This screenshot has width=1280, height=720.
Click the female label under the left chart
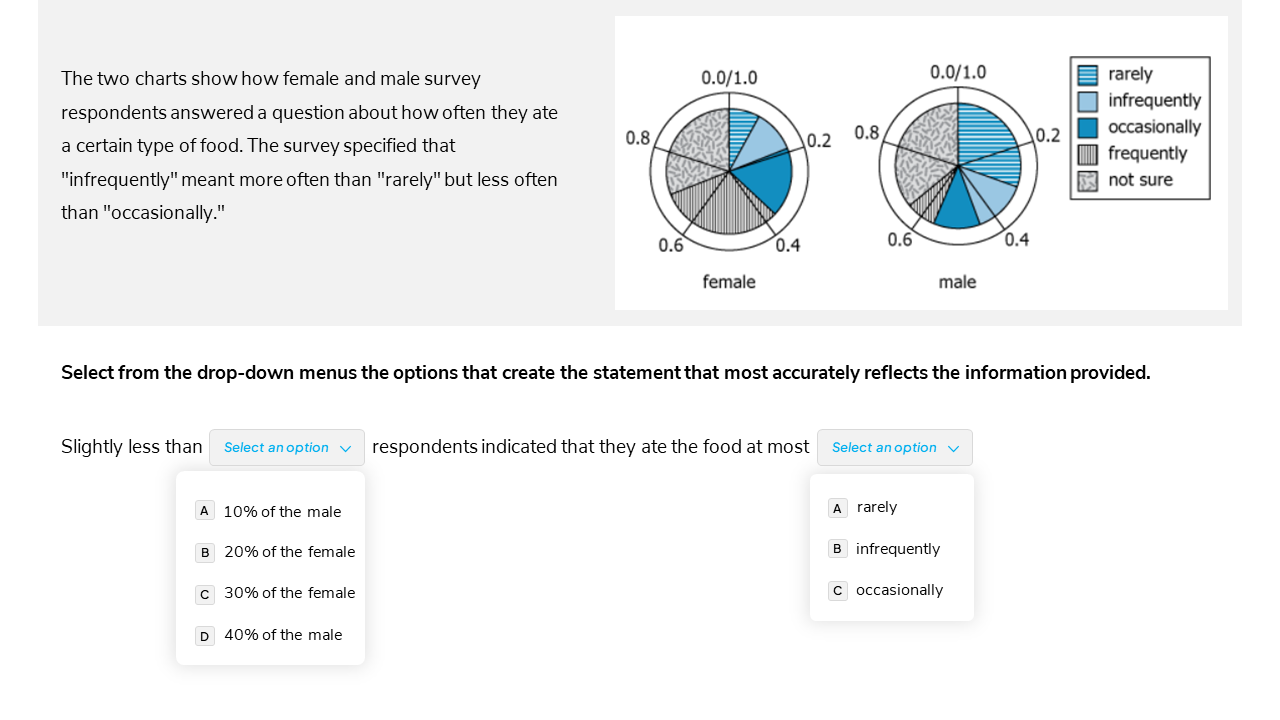[x=728, y=282]
